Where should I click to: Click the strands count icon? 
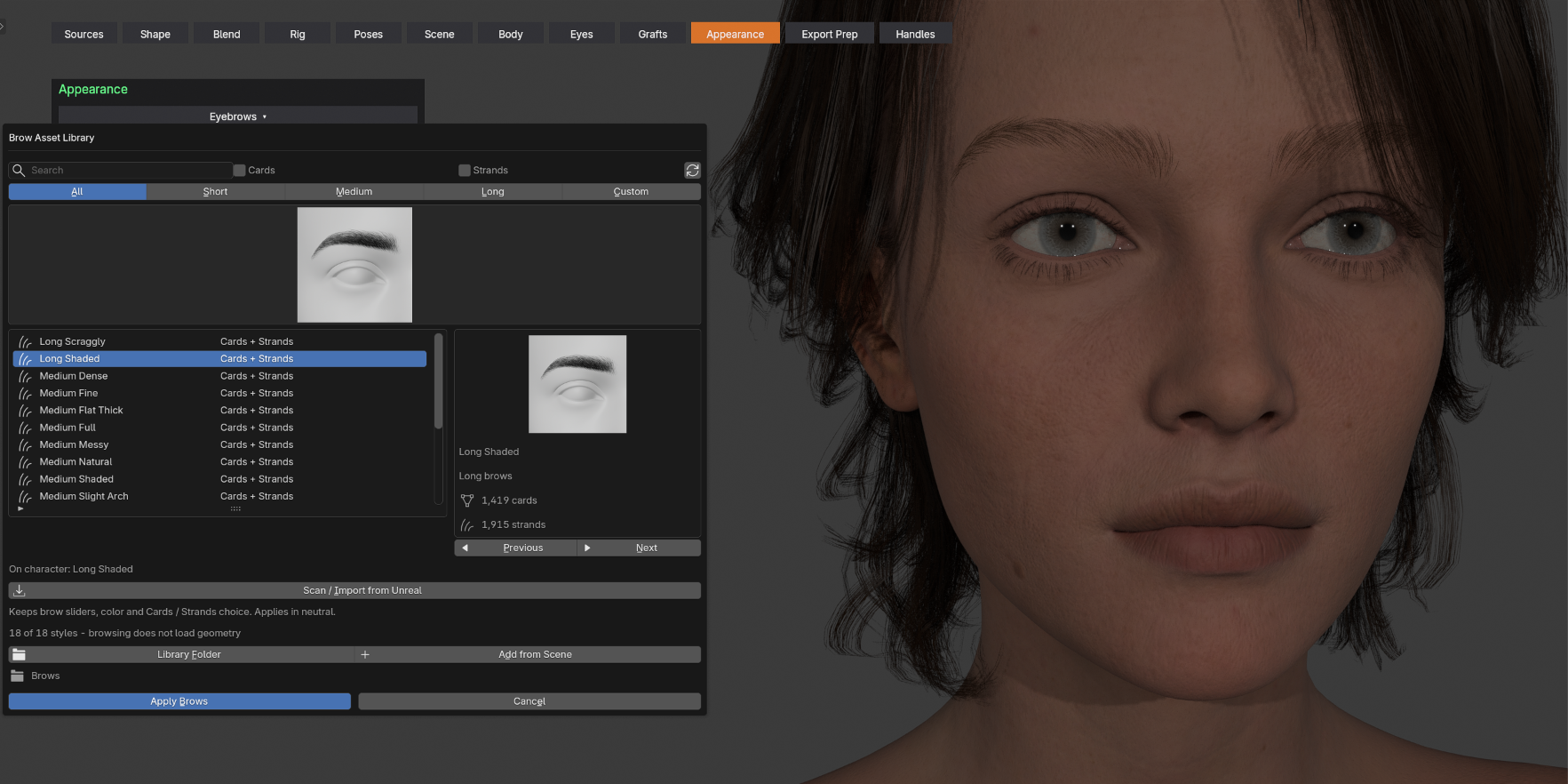(467, 524)
